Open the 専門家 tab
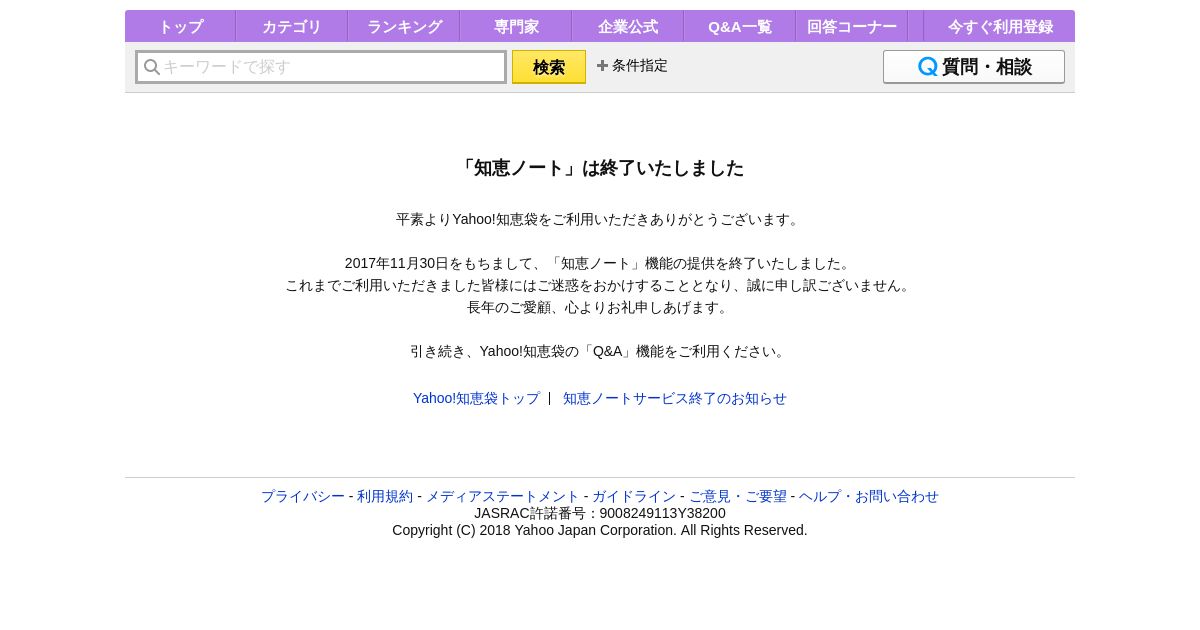1200x630 pixels. (x=516, y=27)
